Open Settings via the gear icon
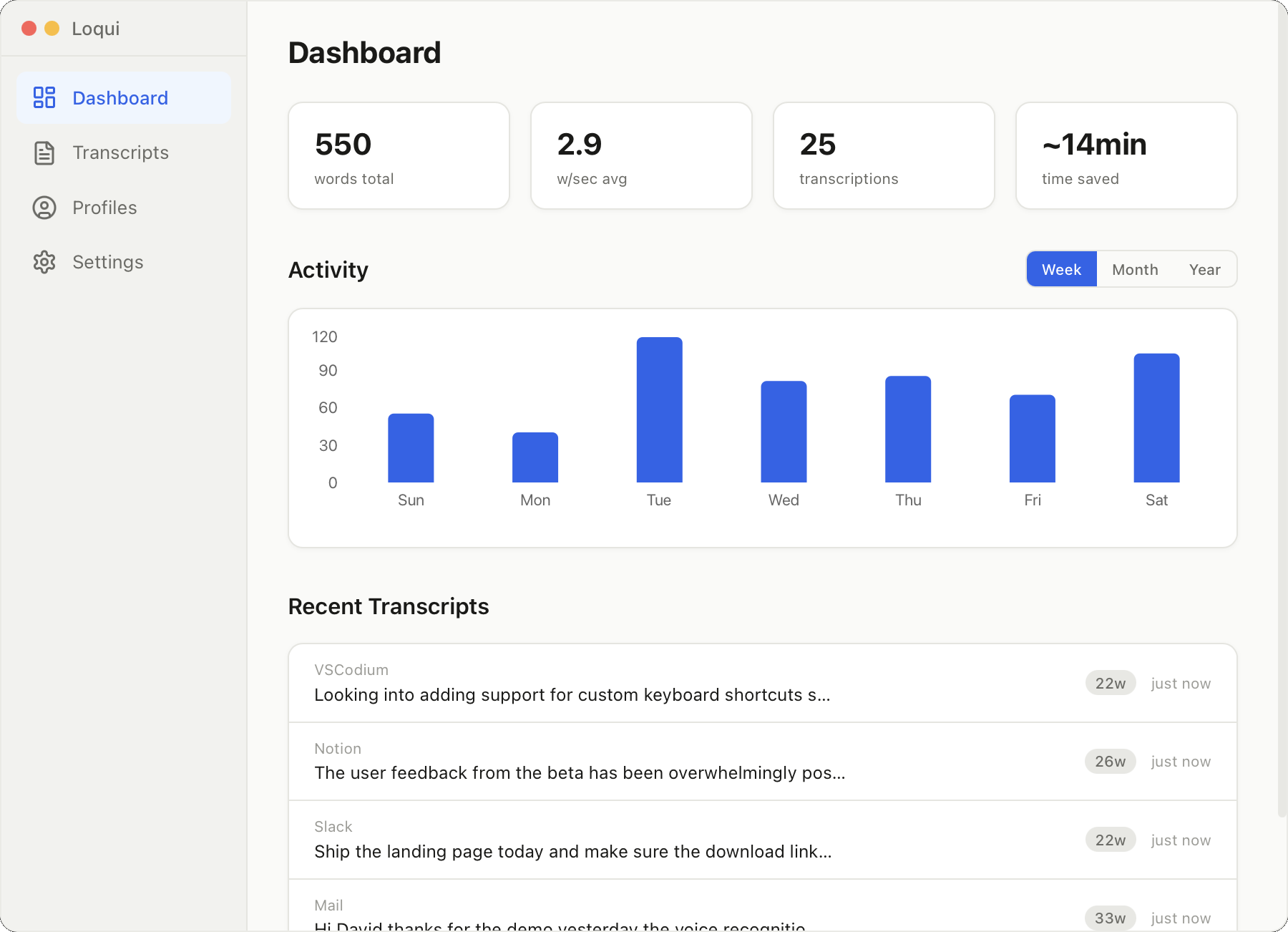This screenshot has height=932, width=1288. [x=44, y=262]
